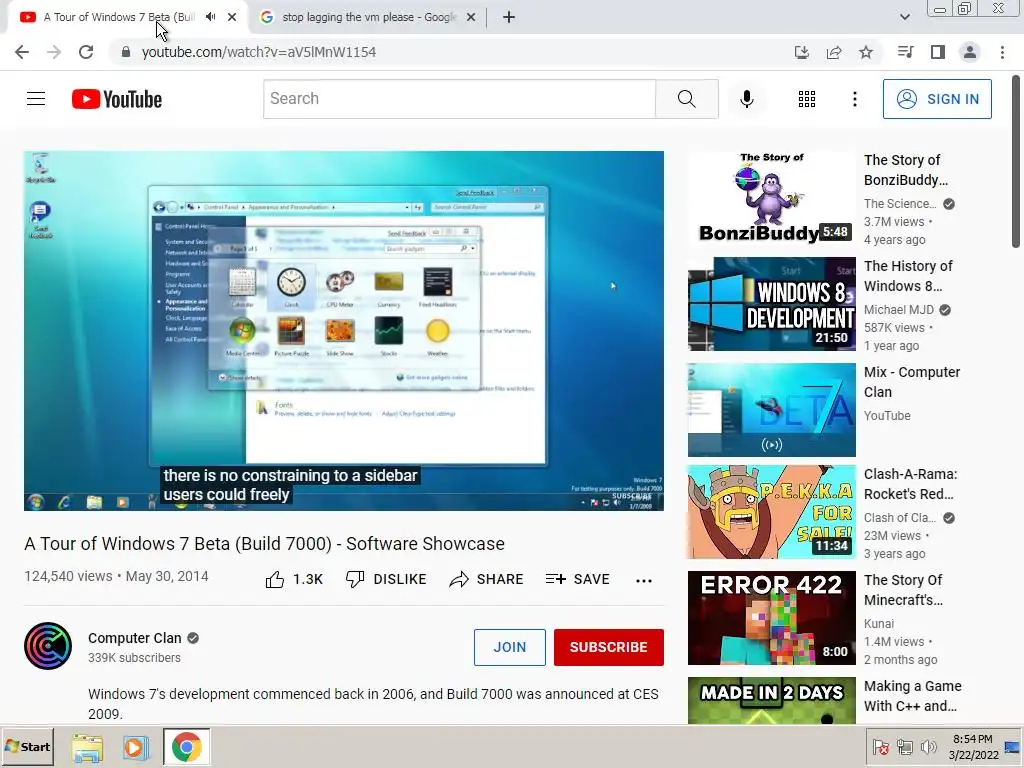This screenshot has height=768, width=1024.
Task: Open Clash-A-Rama P.E.K.K.A thumbnail
Action: [771, 511]
